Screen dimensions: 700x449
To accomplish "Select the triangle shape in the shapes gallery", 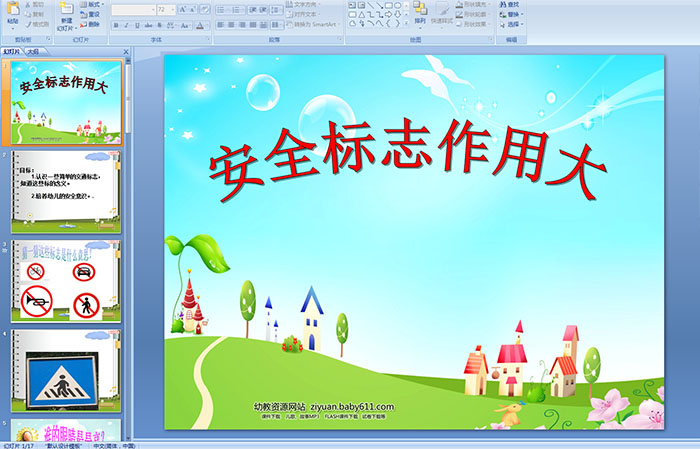I will (362, 15).
